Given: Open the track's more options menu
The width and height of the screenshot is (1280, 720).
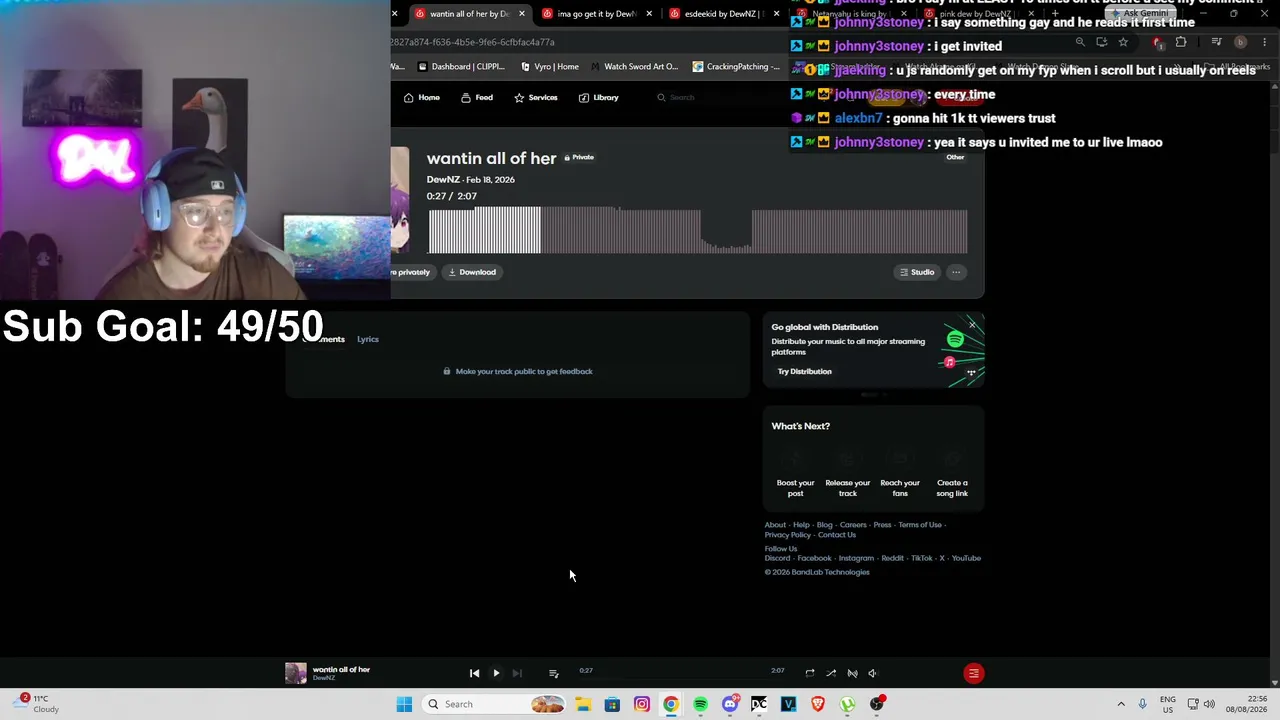Looking at the screenshot, I should [956, 272].
